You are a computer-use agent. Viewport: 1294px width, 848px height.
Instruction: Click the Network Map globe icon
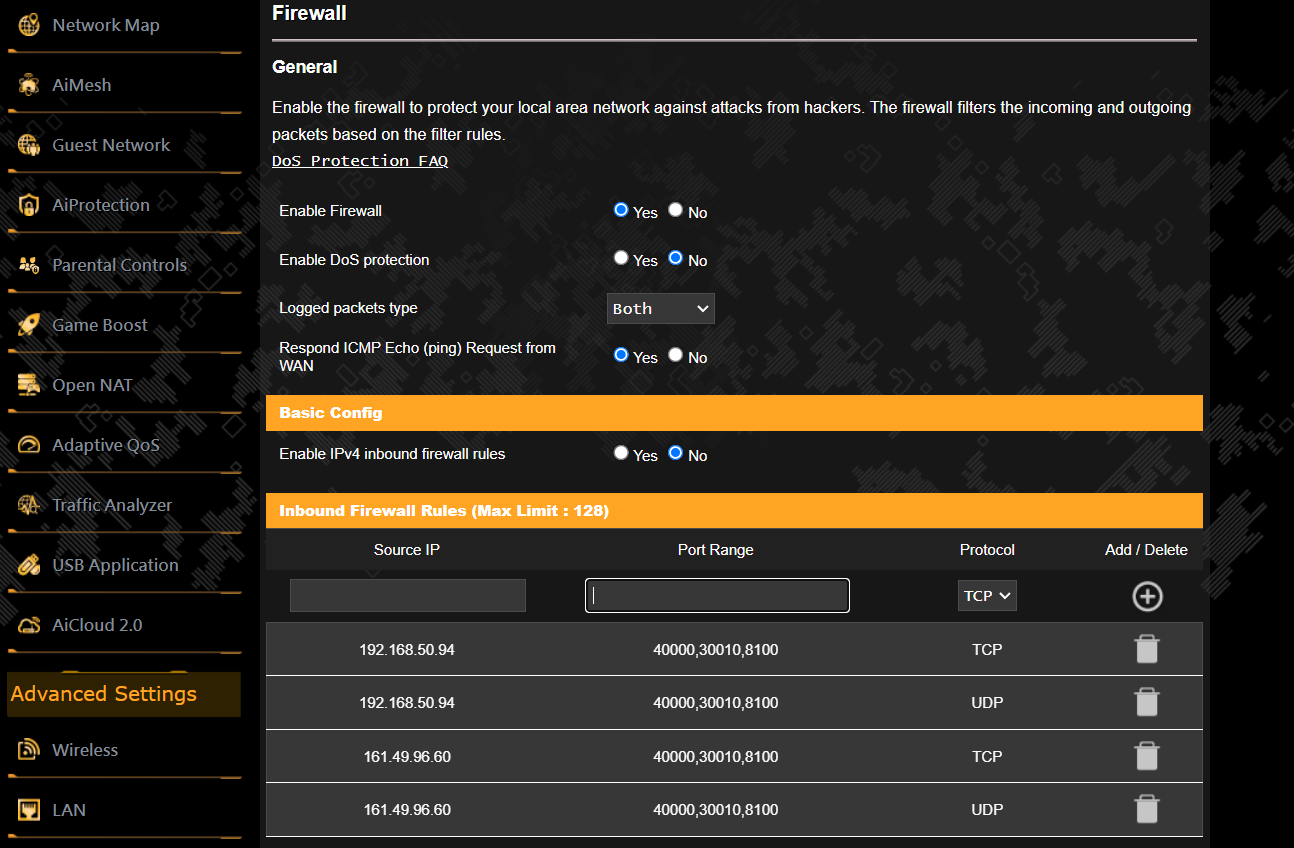point(29,25)
